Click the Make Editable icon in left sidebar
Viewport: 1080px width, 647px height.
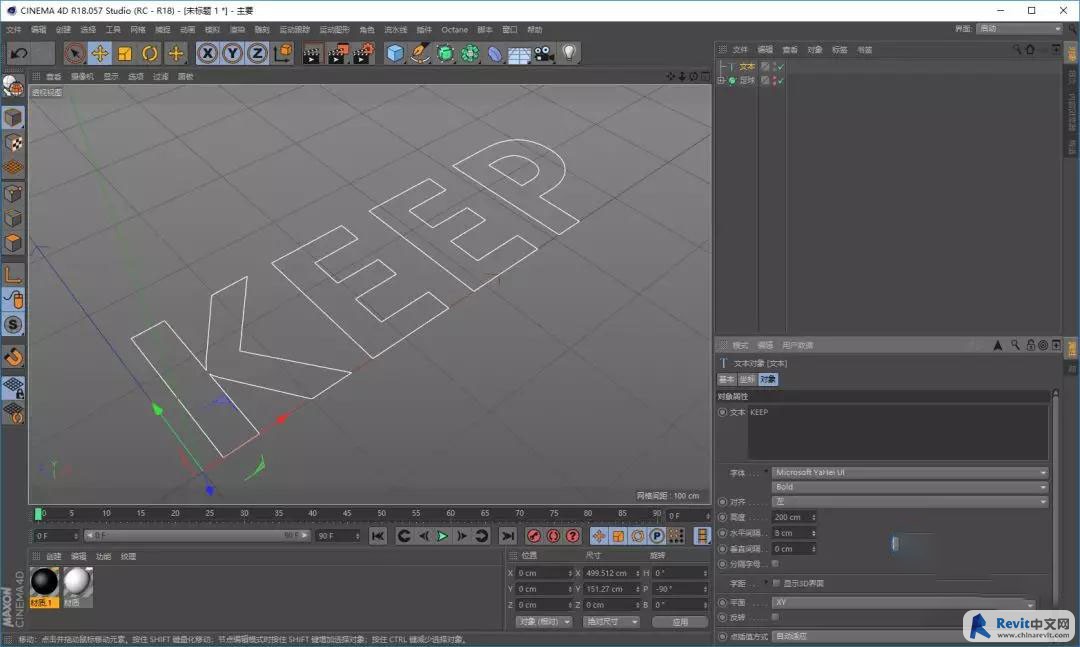click(x=13, y=85)
